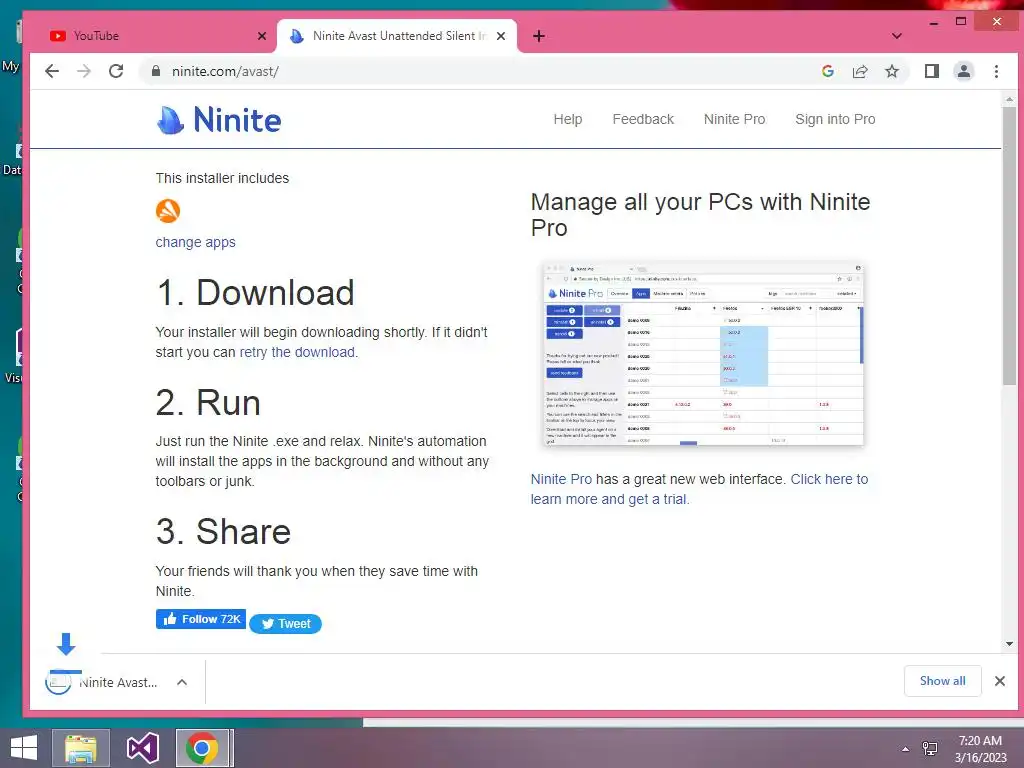This screenshot has width=1024, height=768.
Task: Click the scrollbar down arrow
Action: [x=1010, y=644]
